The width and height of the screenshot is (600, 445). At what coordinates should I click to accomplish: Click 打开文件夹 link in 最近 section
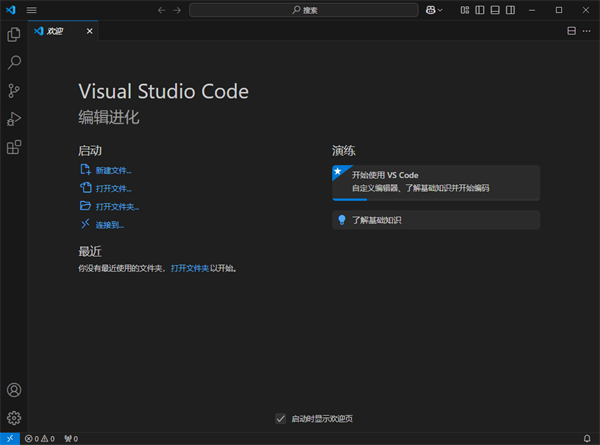[x=190, y=269]
